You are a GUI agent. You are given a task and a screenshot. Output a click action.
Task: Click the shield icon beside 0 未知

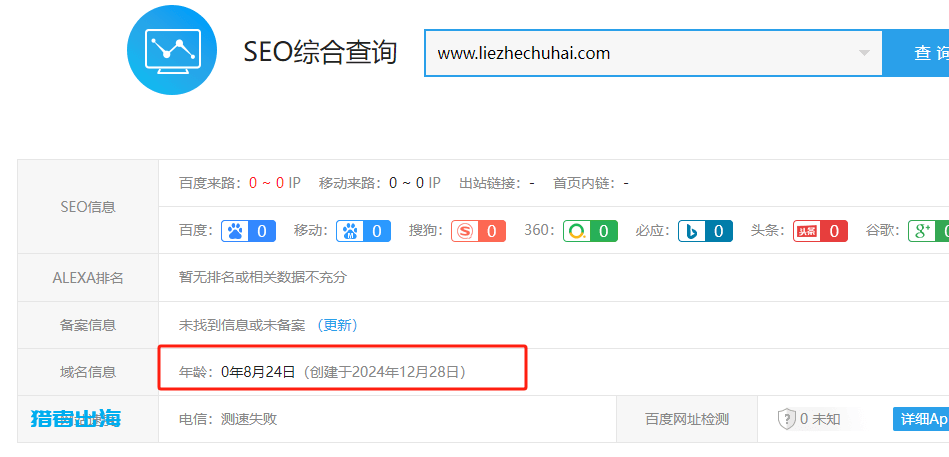(x=786, y=419)
